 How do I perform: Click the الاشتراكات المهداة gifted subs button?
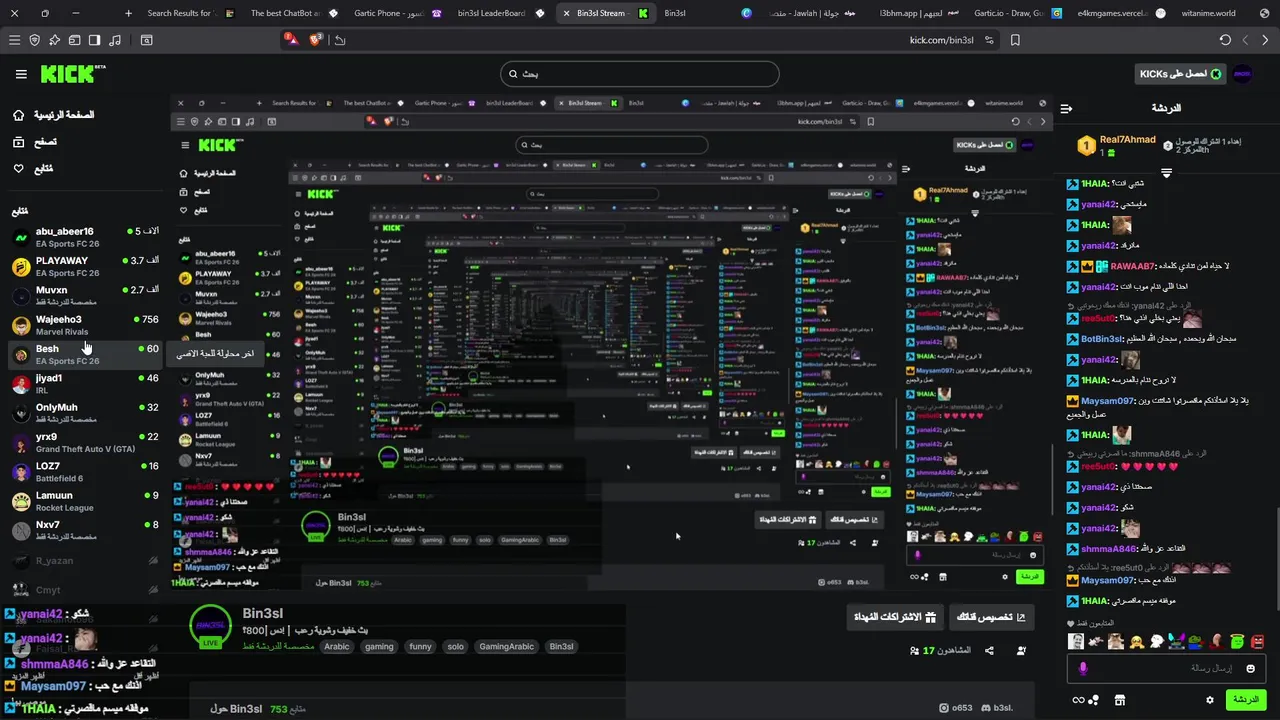point(894,617)
